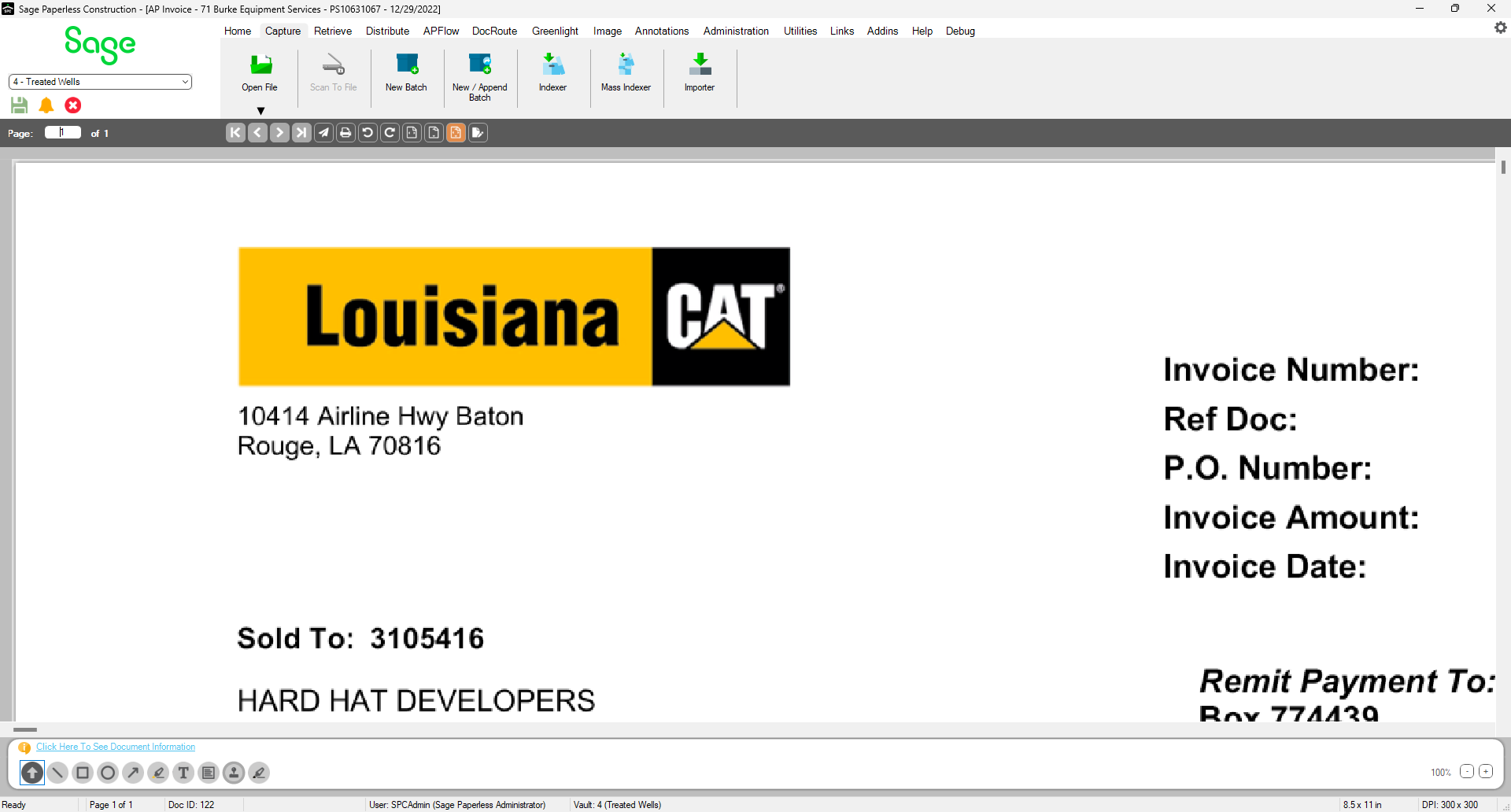The image size is (1511, 812).
Task: Open the Debug menu
Action: (960, 31)
